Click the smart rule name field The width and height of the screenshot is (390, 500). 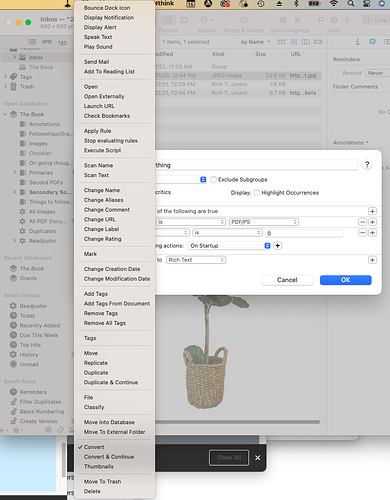click(x=256, y=165)
